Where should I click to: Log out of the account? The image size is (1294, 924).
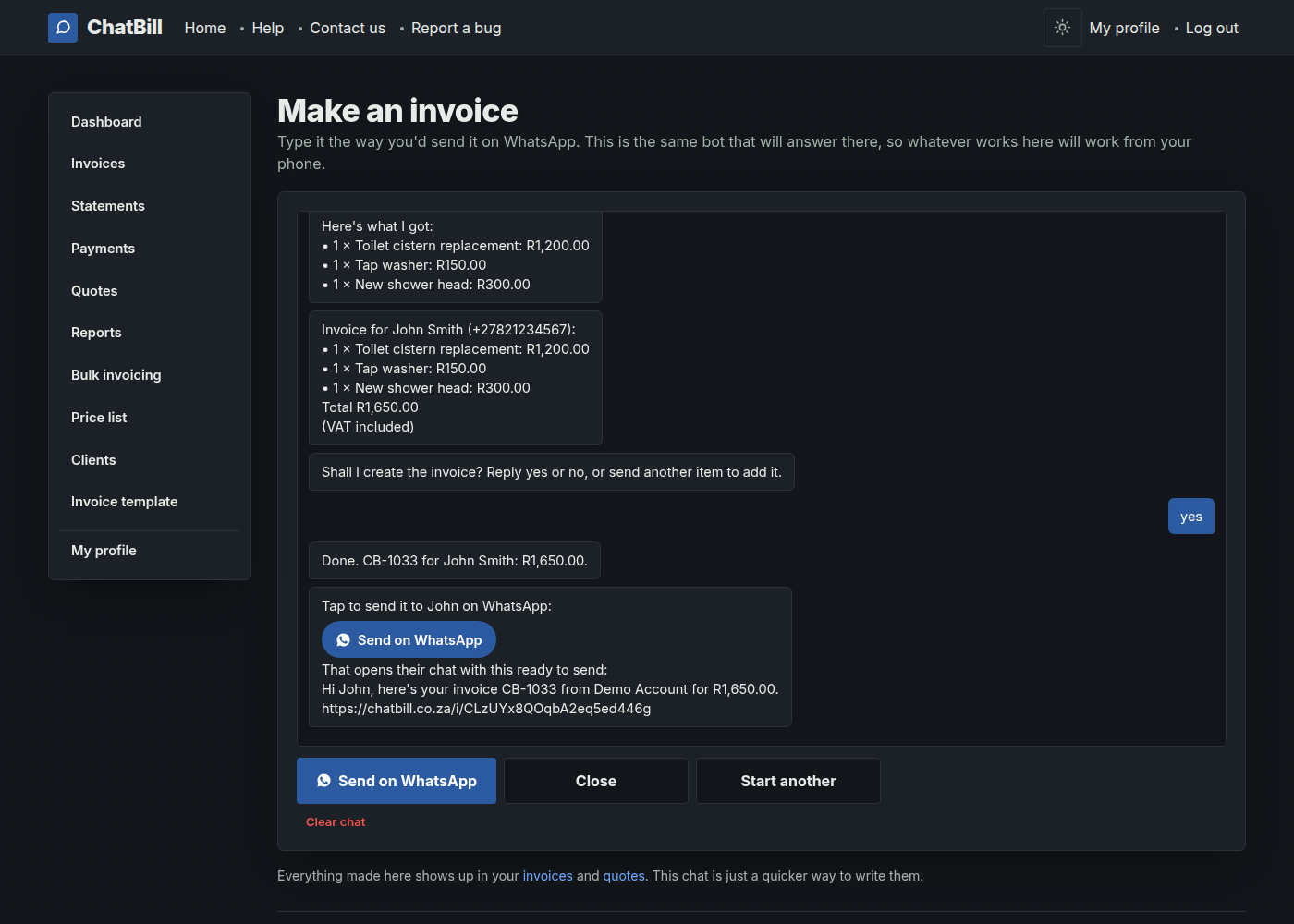point(1212,28)
